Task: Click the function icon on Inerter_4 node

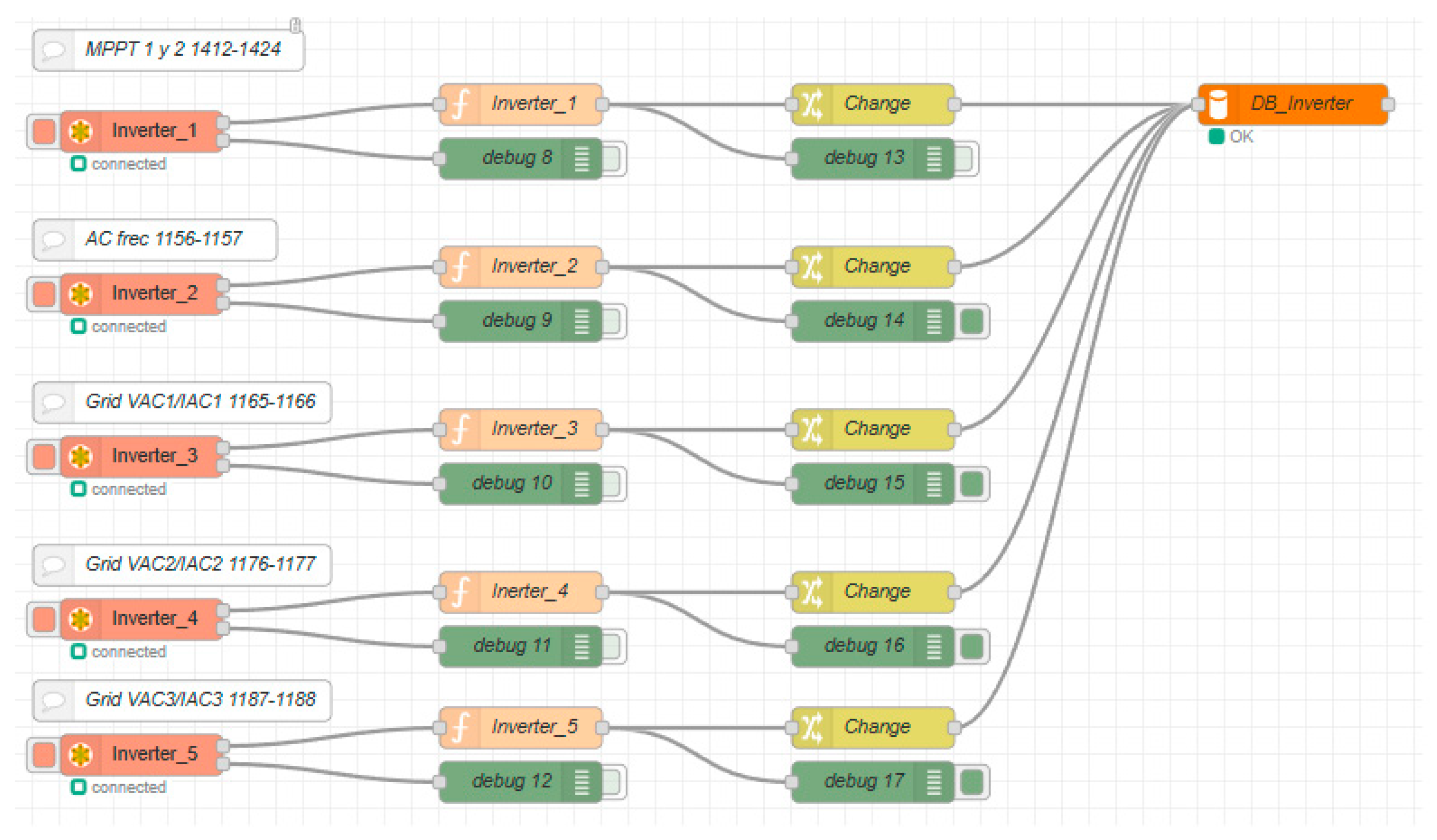Action: click(460, 593)
